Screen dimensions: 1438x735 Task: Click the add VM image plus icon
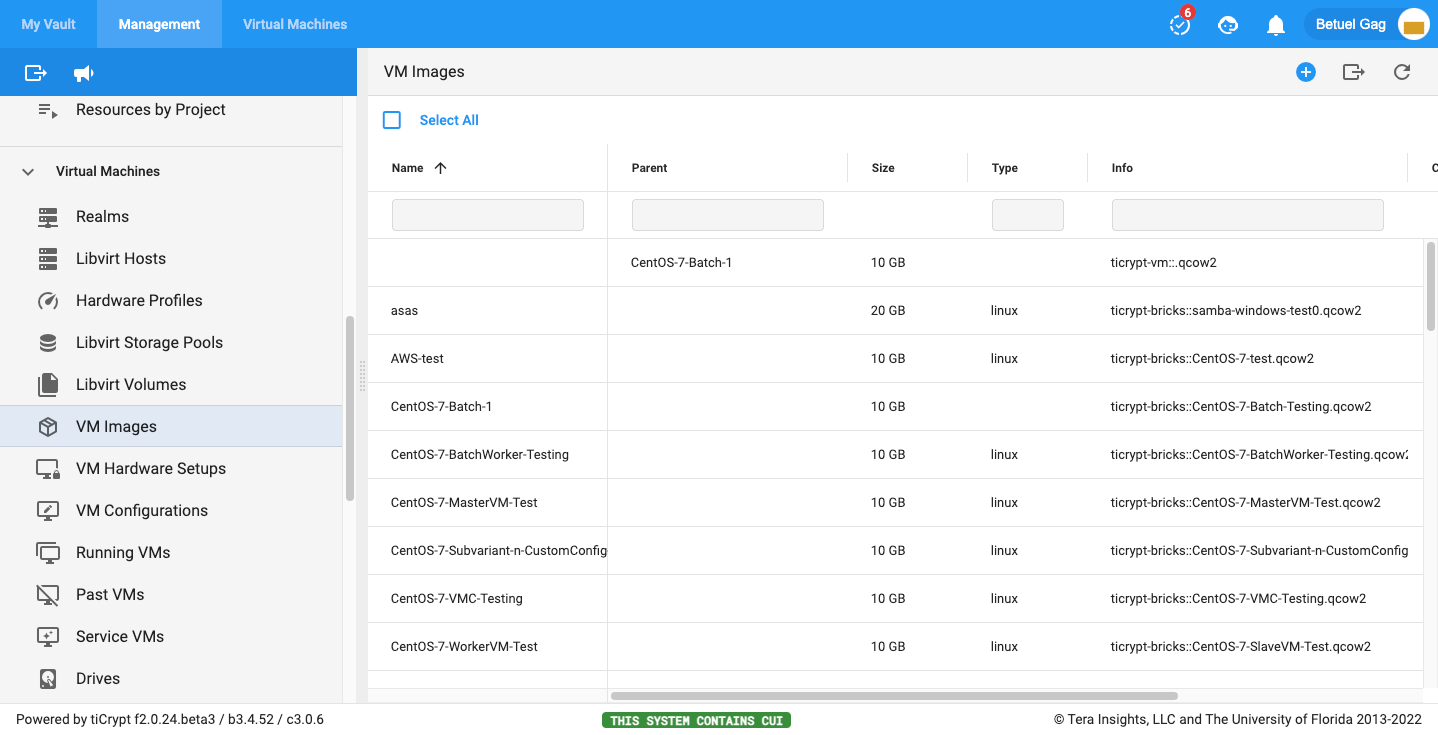(x=1305, y=72)
